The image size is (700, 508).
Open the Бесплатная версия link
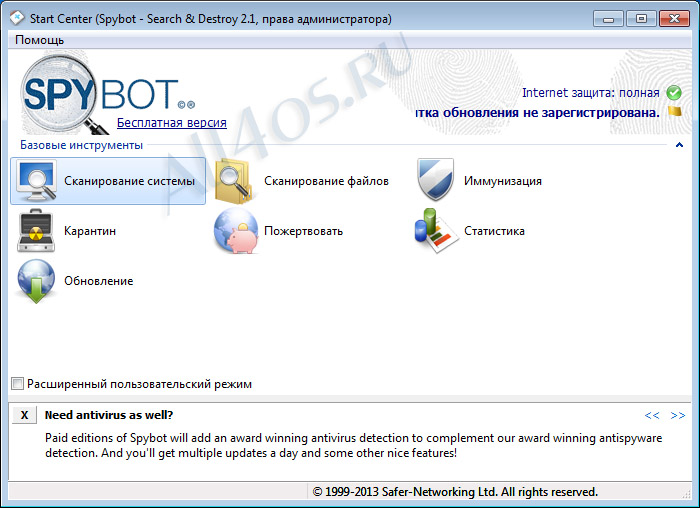172,122
